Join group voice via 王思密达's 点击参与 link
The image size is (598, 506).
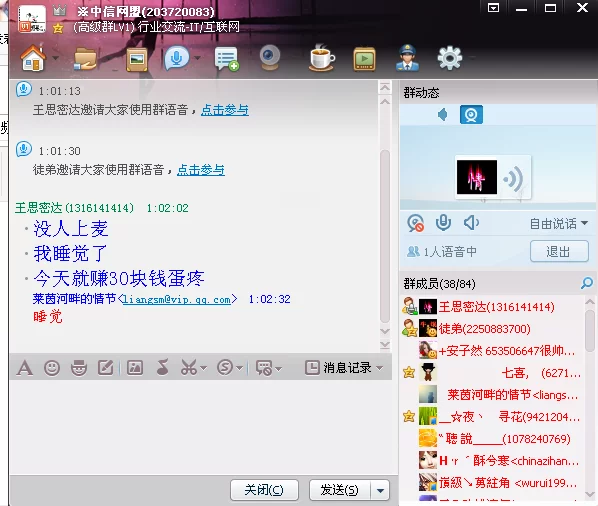[x=225, y=110]
